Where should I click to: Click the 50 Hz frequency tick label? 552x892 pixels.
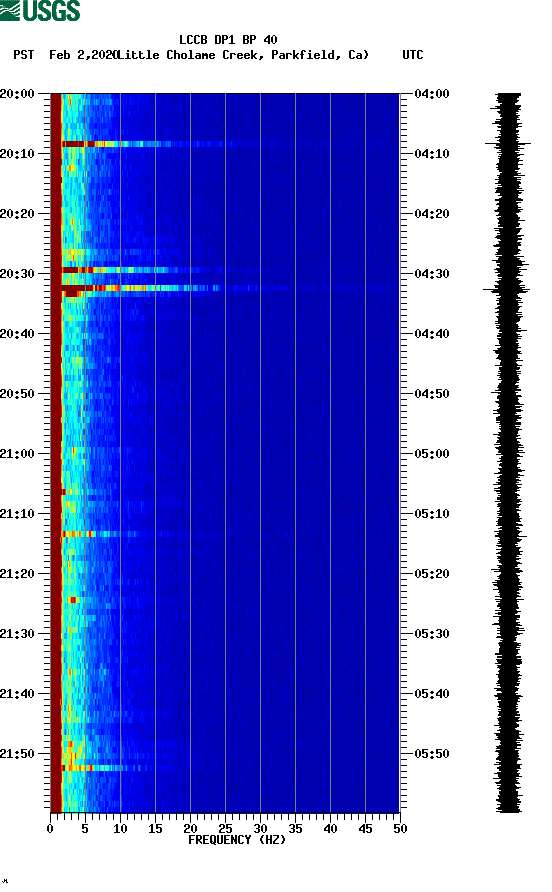(x=400, y=829)
